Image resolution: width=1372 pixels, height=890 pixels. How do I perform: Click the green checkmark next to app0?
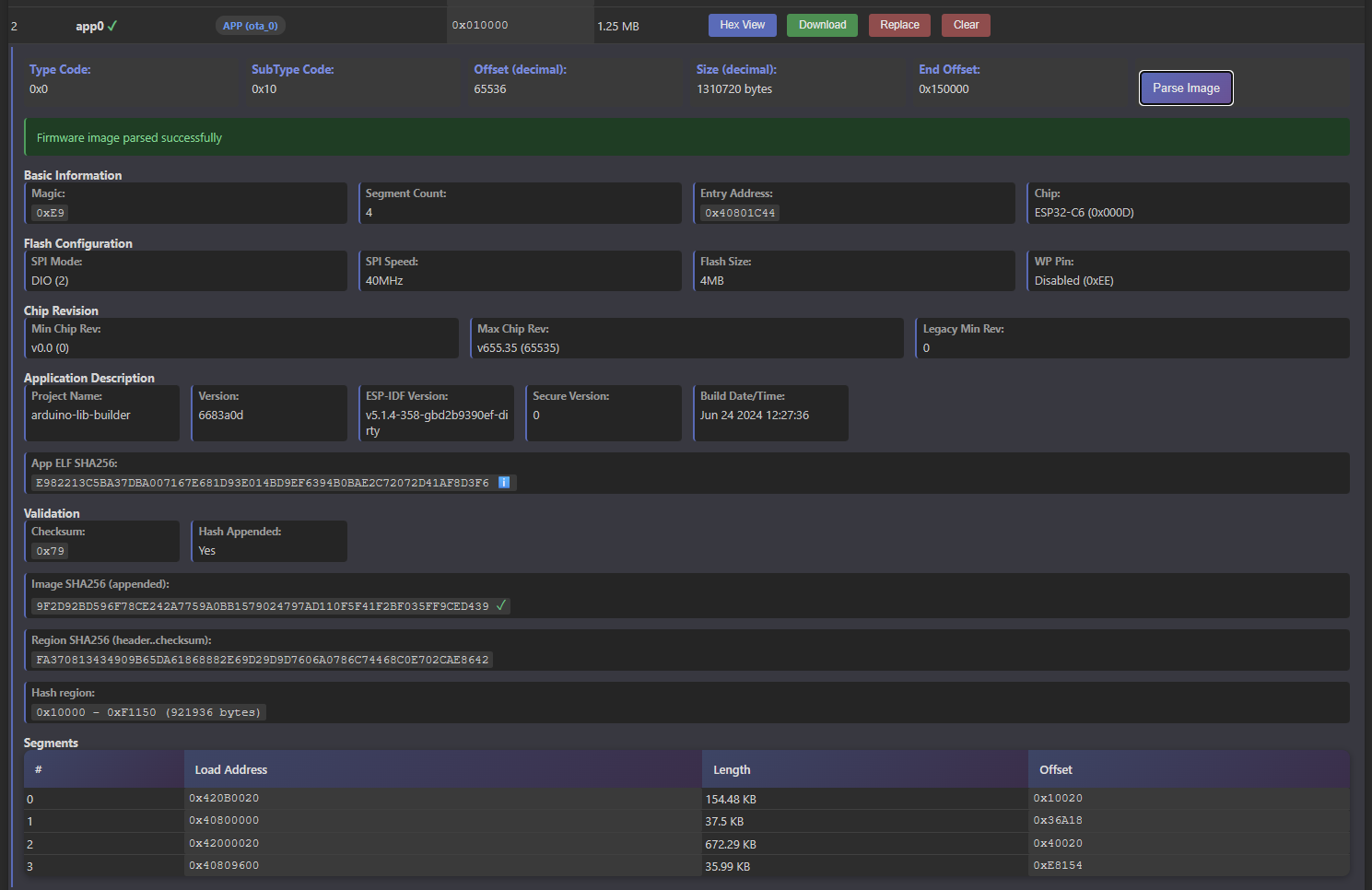pos(112,26)
